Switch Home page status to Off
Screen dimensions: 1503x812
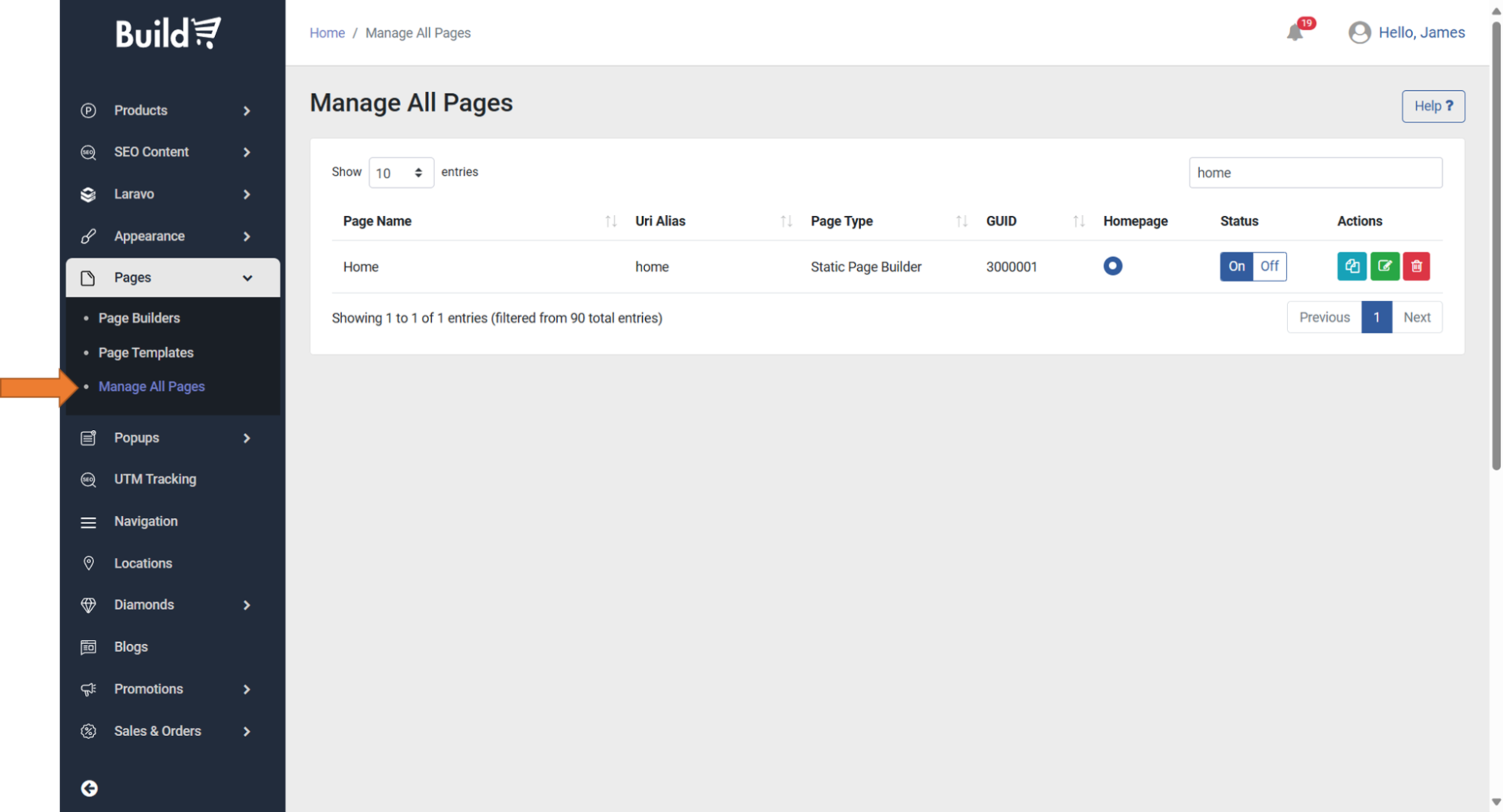(1269, 266)
